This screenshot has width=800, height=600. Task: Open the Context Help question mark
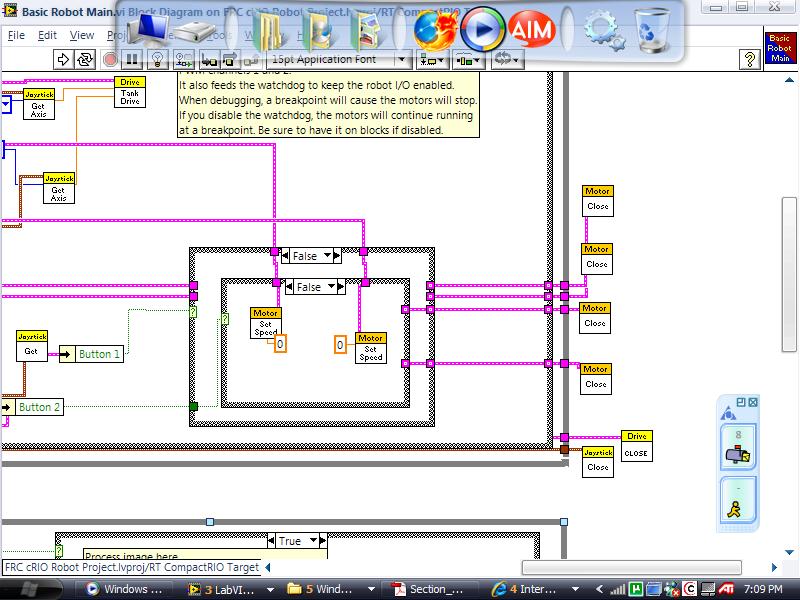[x=749, y=60]
